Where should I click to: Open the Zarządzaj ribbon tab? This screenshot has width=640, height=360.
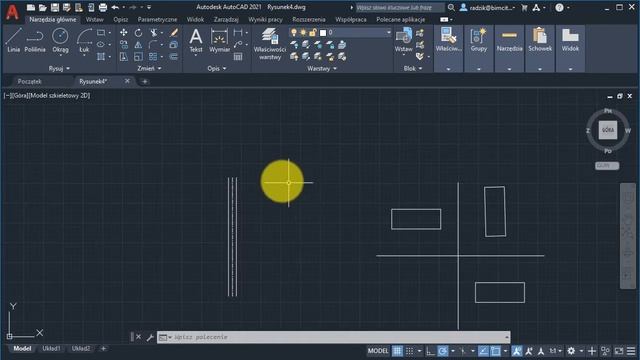click(x=226, y=19)
